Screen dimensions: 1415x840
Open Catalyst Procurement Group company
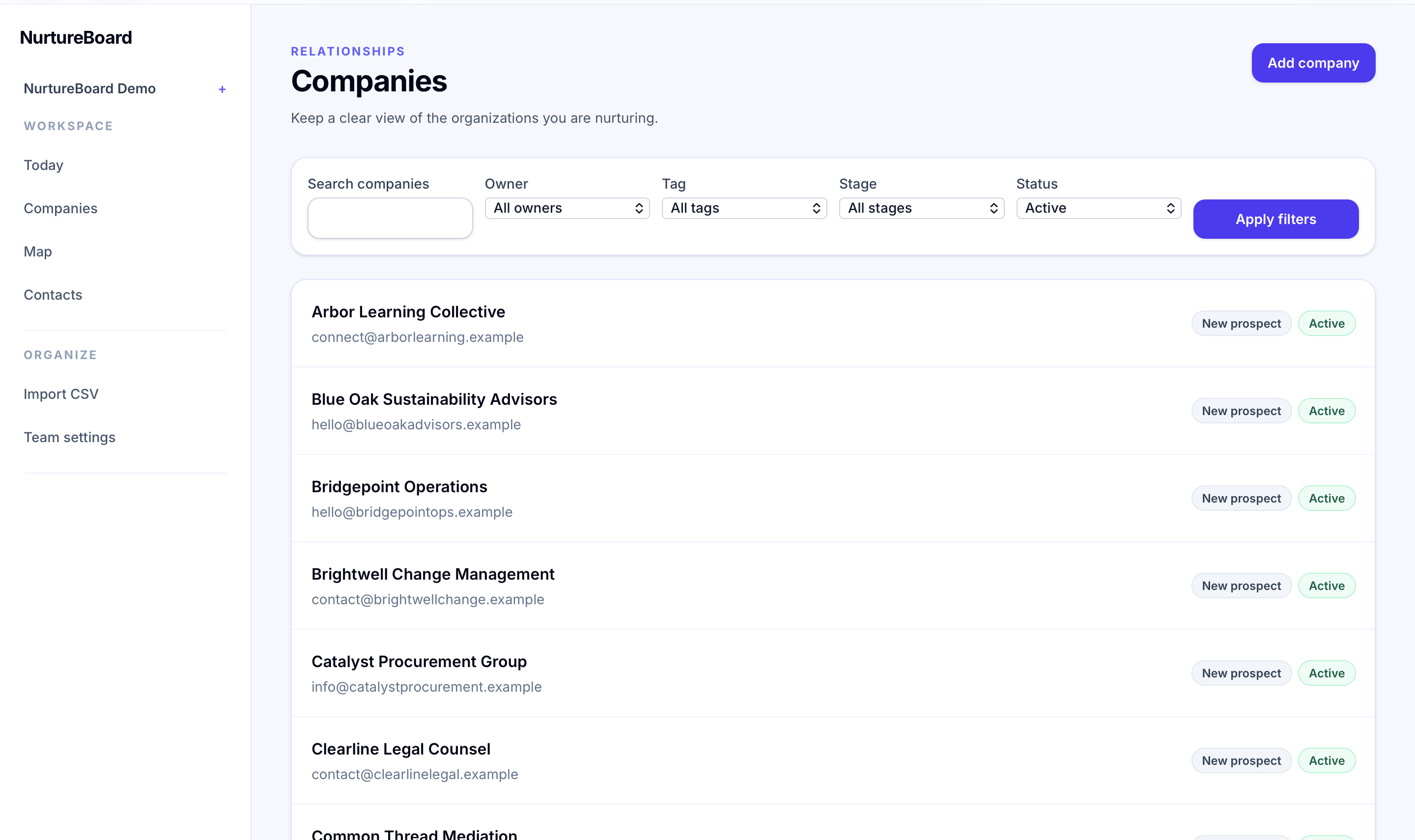coord(419,662)
